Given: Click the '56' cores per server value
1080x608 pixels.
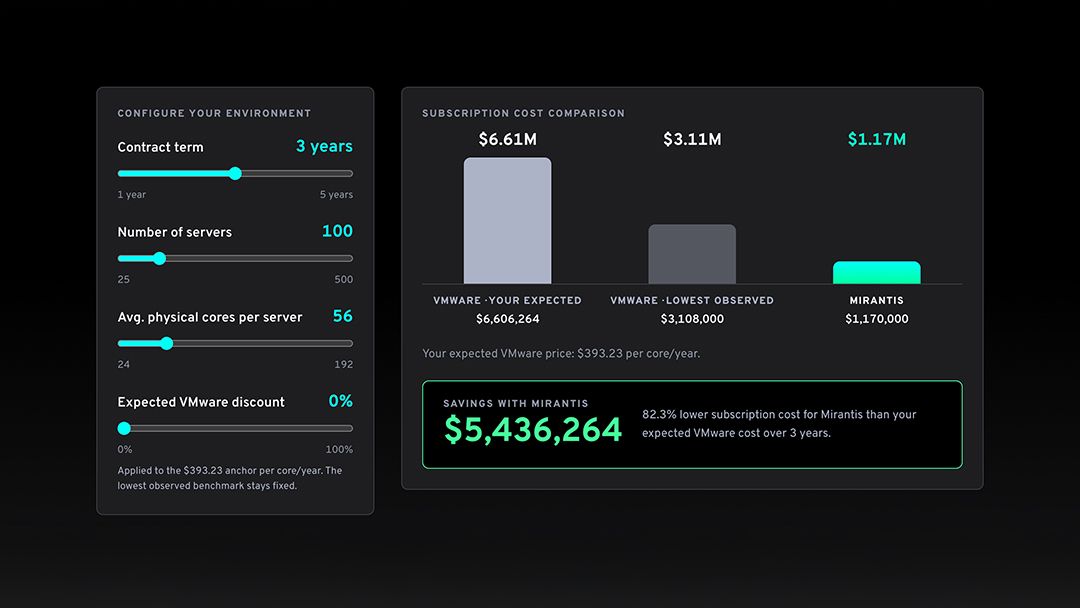Looking at the screenshot, I should [342, 316].
